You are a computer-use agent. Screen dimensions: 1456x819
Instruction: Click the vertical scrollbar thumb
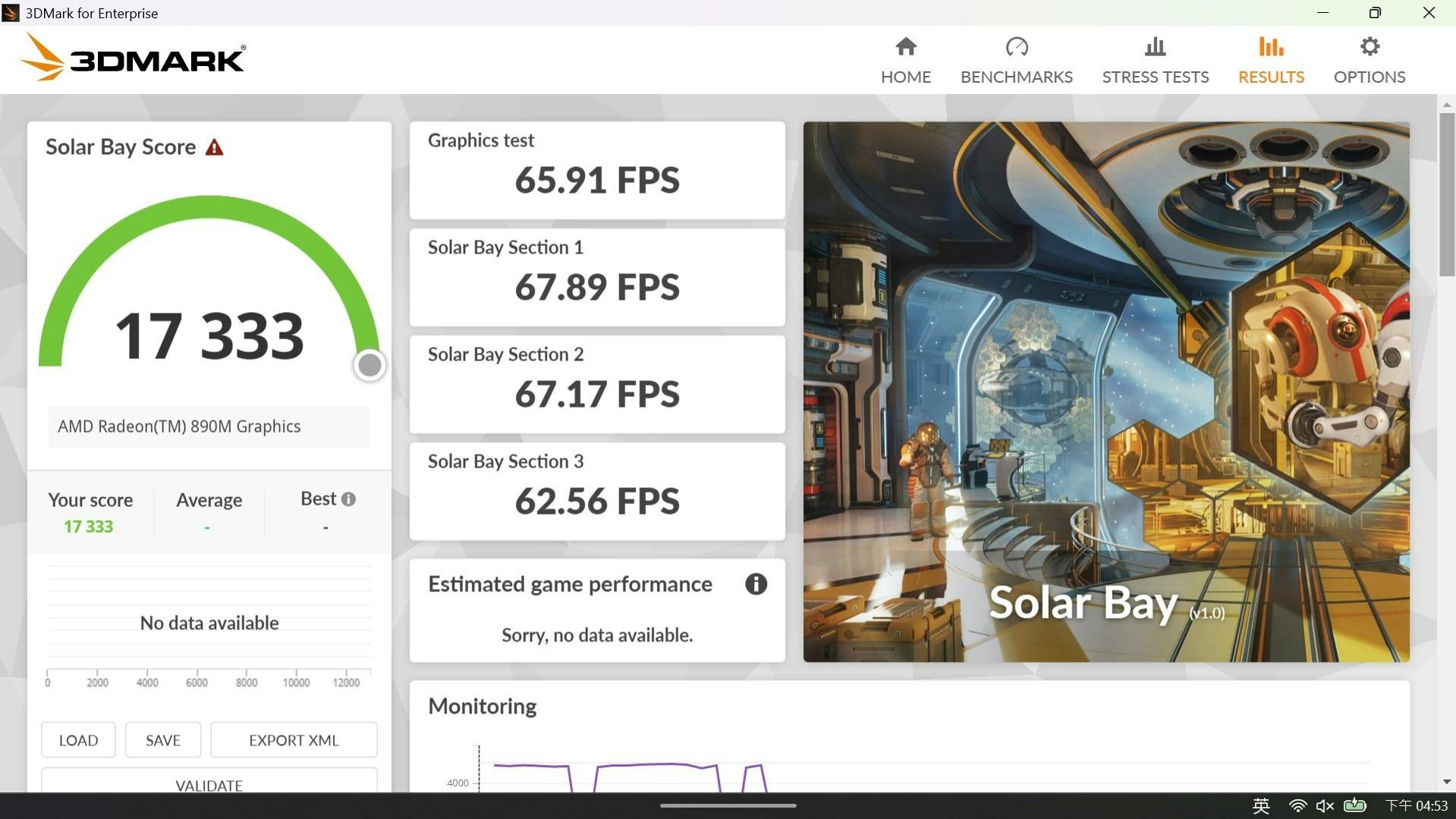[x=1446, y=194]
